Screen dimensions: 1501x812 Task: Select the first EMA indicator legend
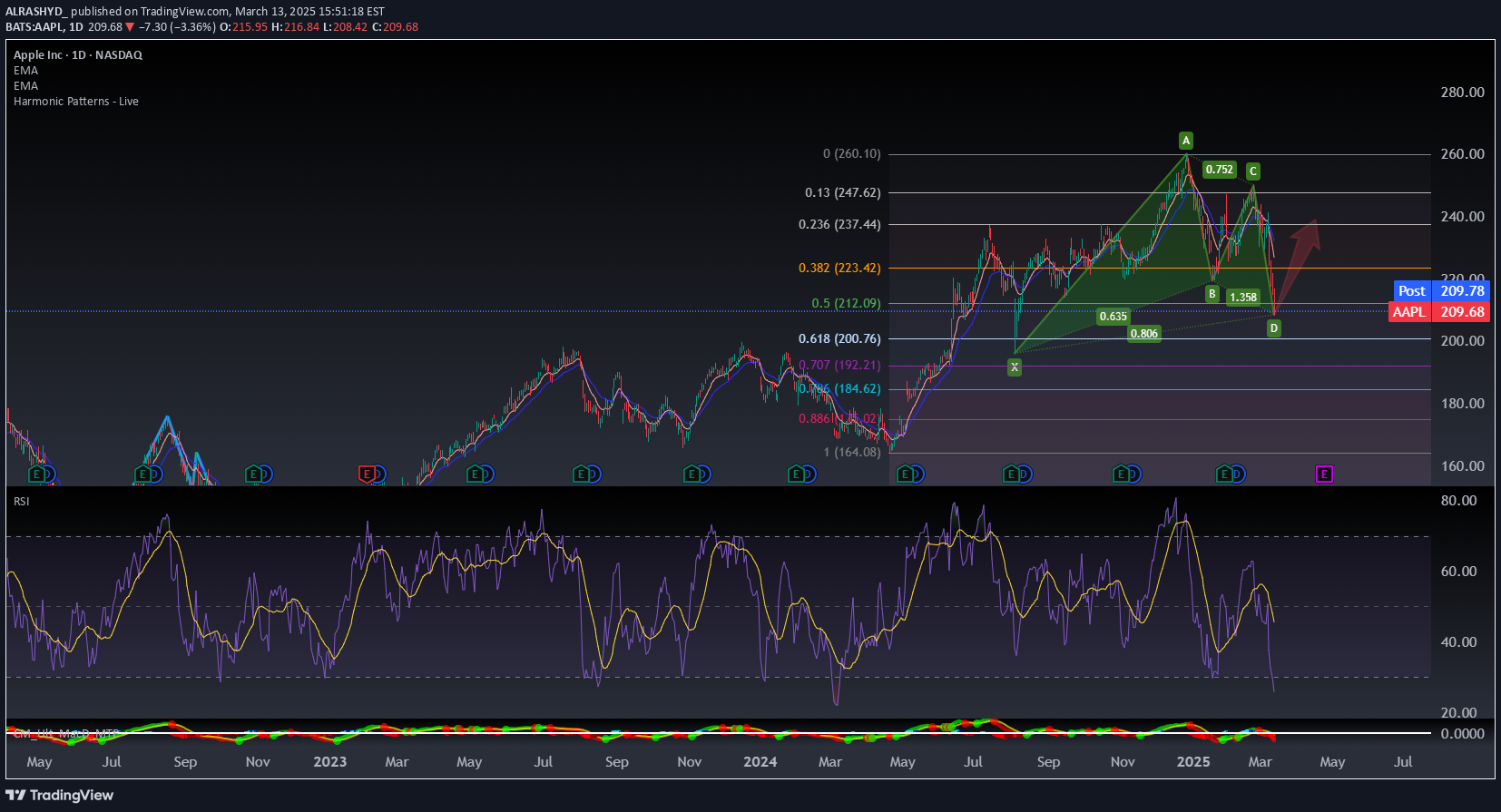point(25,71)
